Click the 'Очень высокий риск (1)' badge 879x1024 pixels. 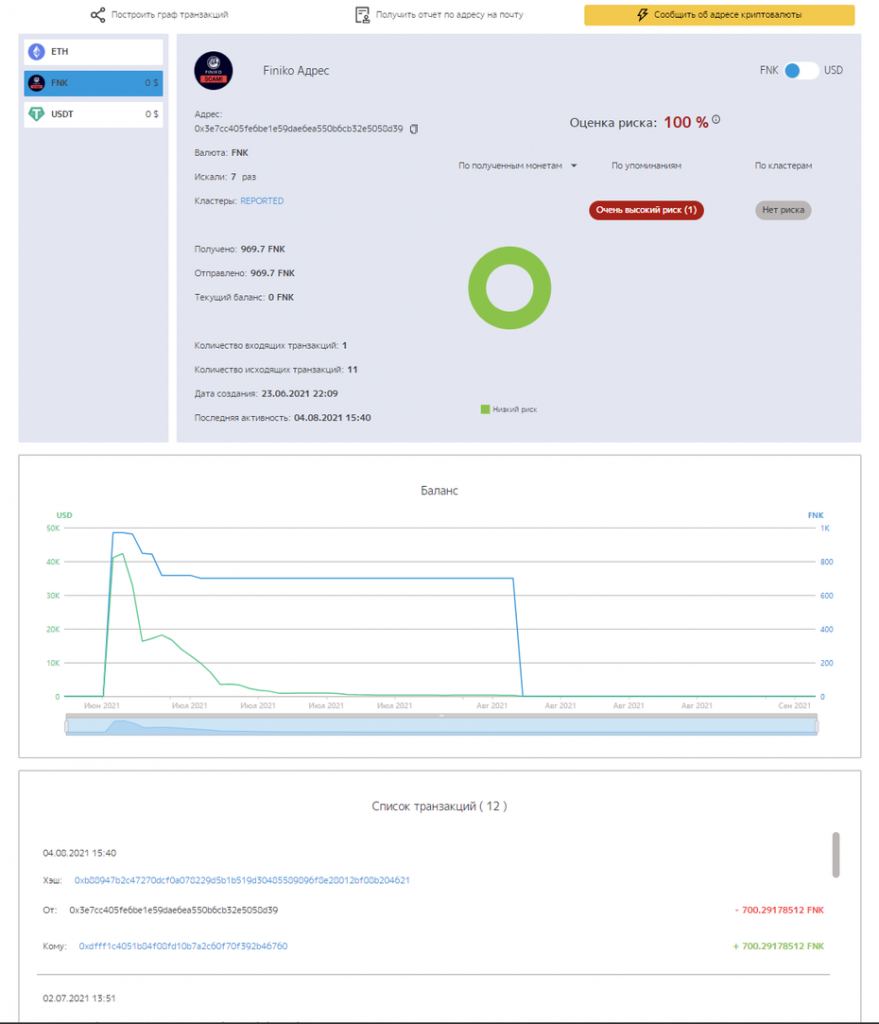point(647,210)
